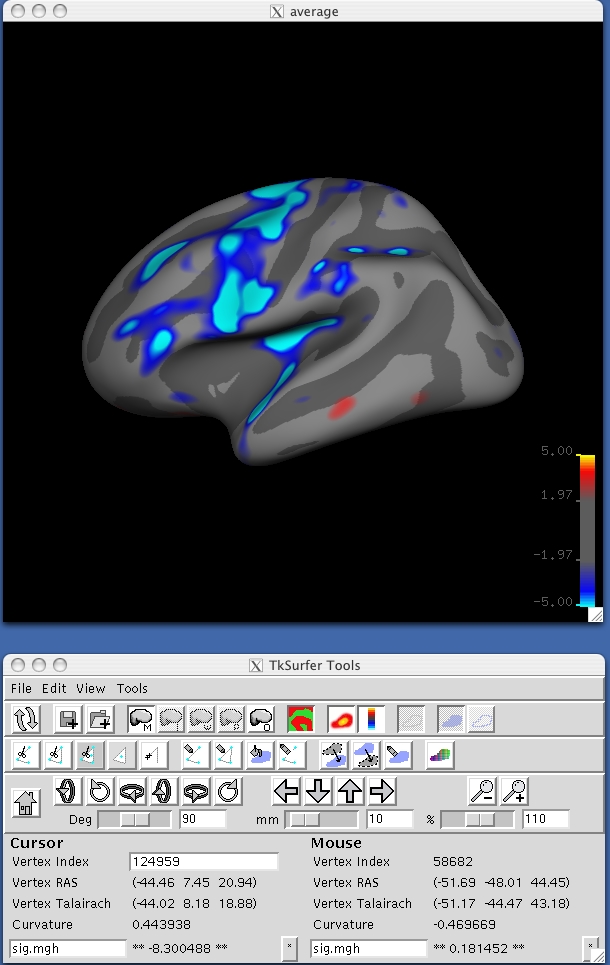Open the View menu

(90, 688)
